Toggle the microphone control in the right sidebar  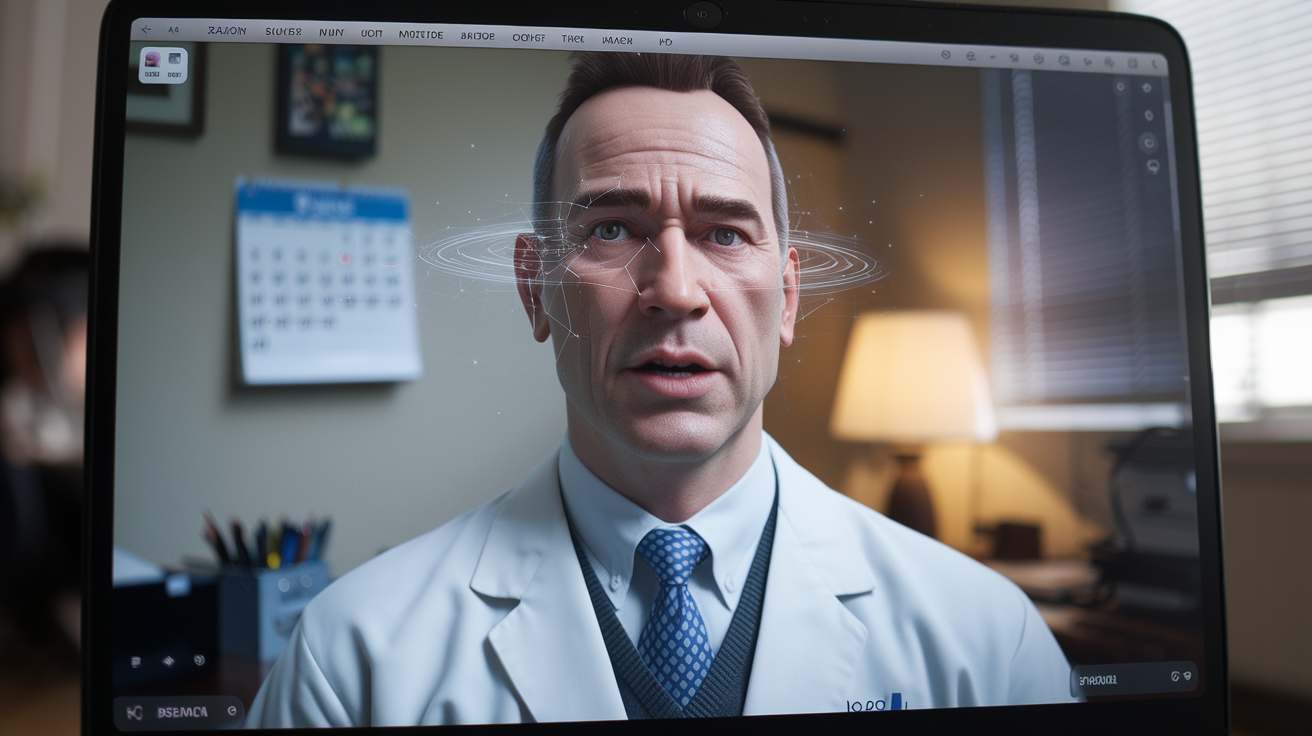1150,115
